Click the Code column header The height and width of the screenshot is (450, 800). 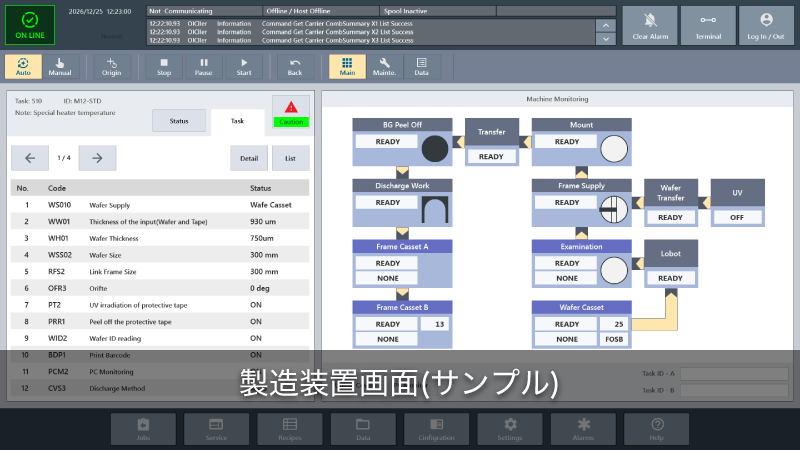pos(57,188)
